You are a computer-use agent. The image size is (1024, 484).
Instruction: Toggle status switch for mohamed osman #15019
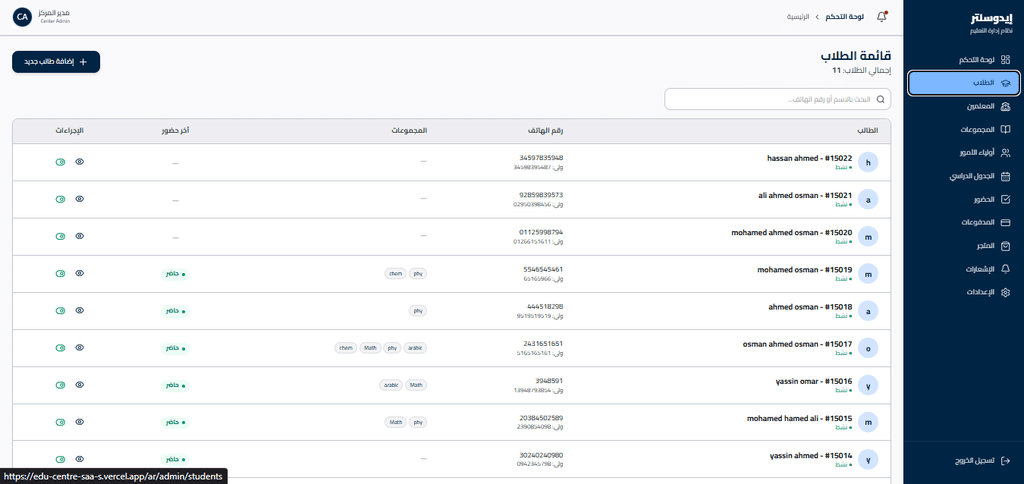click(x=61, y=274)
